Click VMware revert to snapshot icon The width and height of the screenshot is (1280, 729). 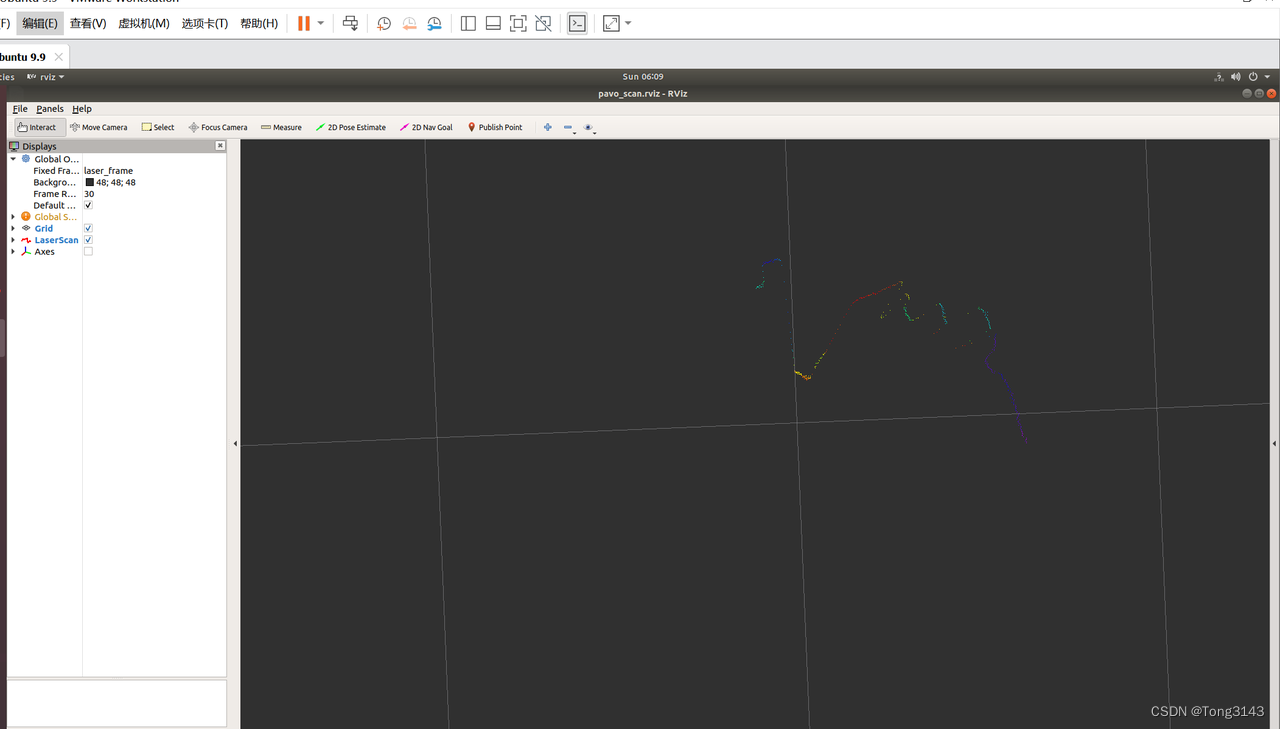tap(409, 23)
